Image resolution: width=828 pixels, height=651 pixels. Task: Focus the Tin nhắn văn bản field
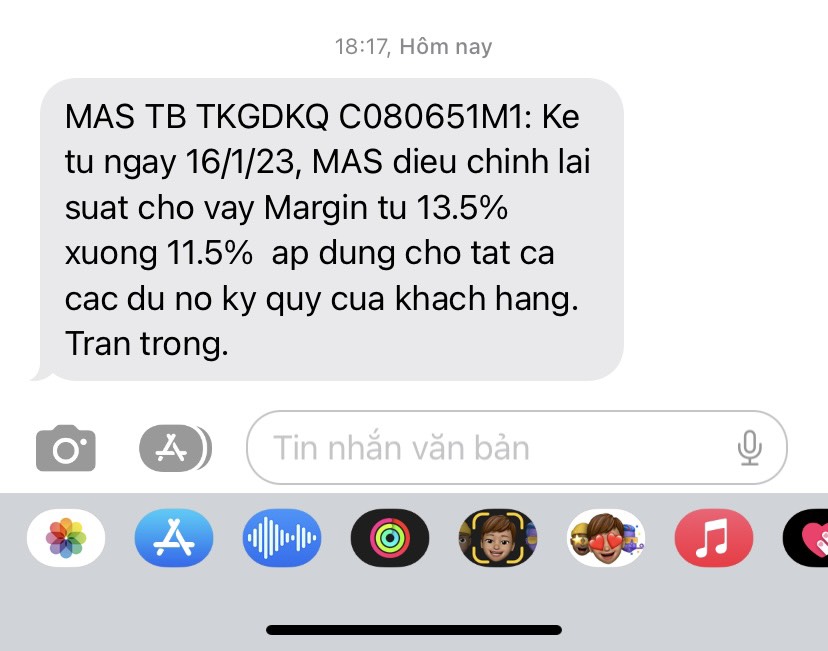516,448
